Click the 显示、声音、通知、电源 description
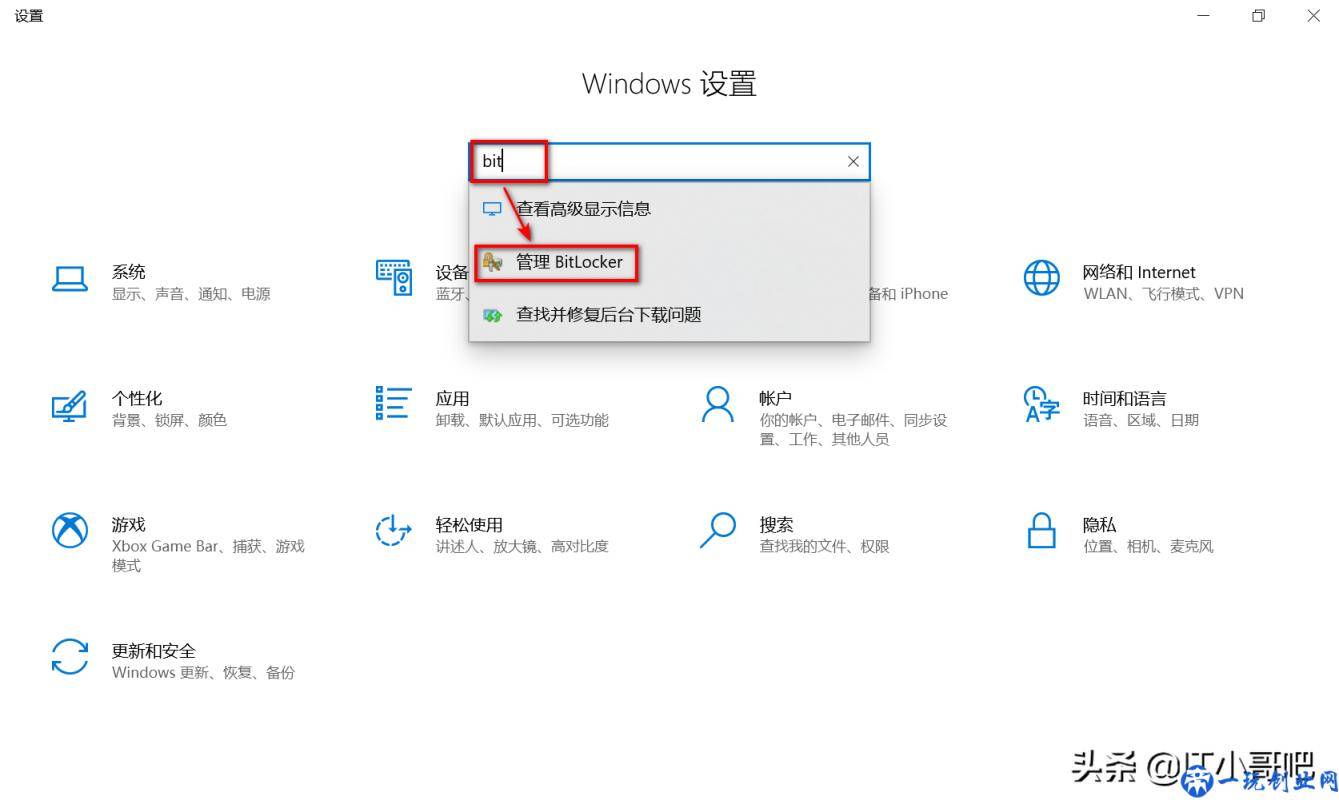 191,294
